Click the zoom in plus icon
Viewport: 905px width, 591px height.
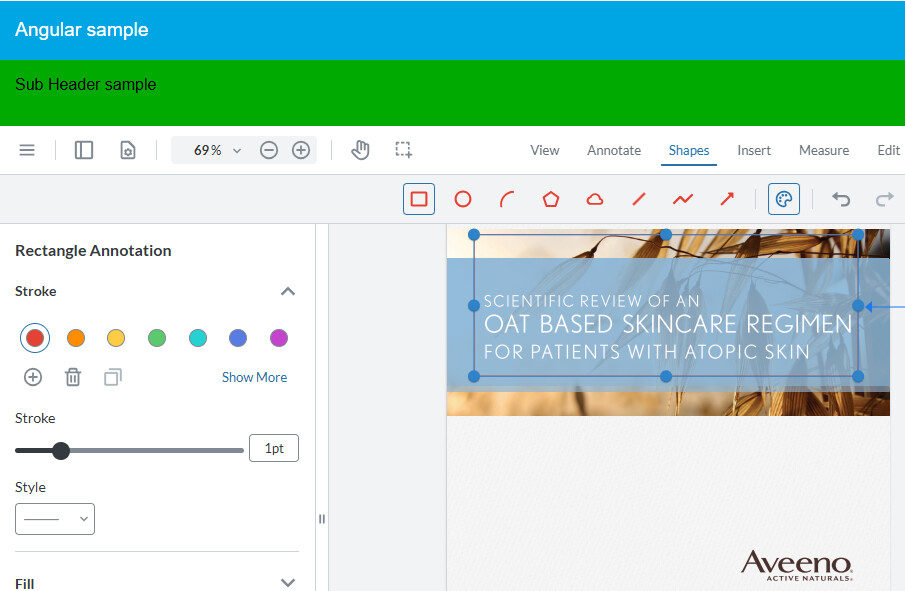(x=301, y=150)
